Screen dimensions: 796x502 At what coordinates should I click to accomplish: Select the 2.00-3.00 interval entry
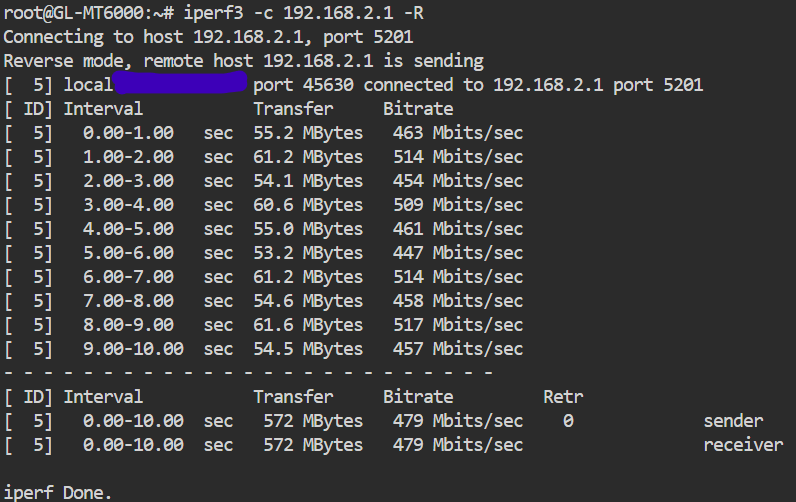(x=128, y=181)
